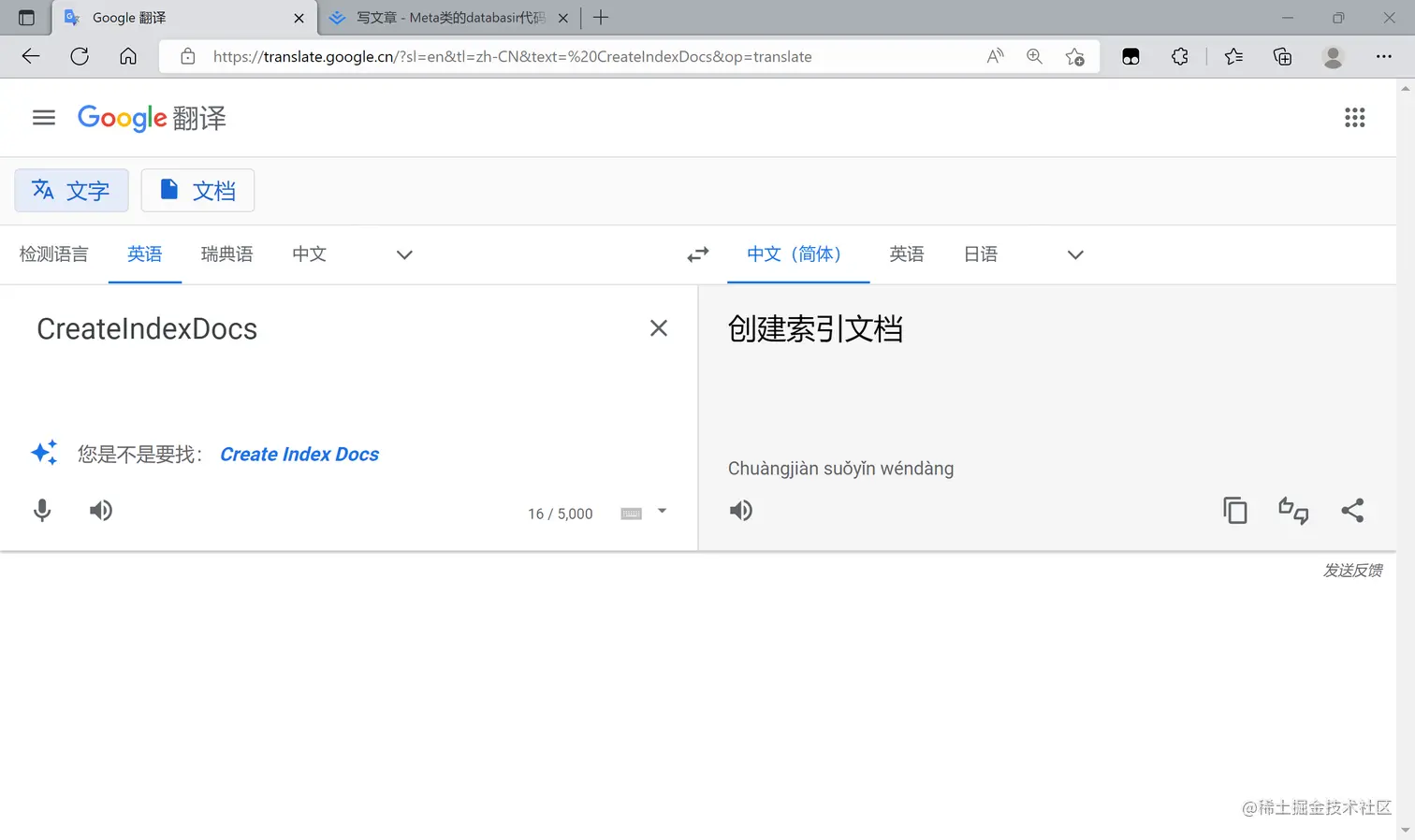Image resolution: width=1415 pixels, height=840 pixels.
Task: Select the 文字 text translation mode
Action: coord(71,191)
